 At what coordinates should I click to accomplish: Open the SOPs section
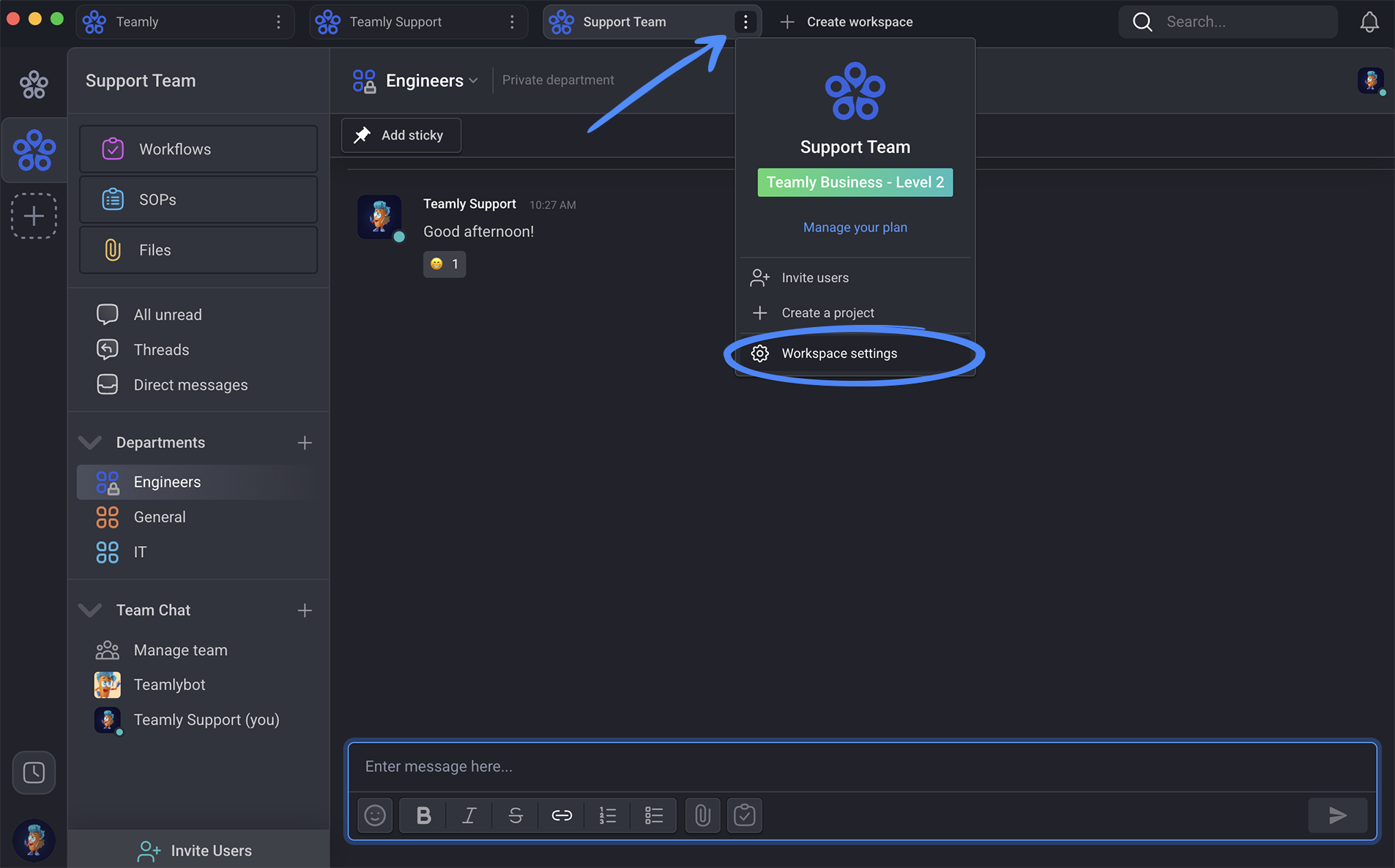point(198,200)
